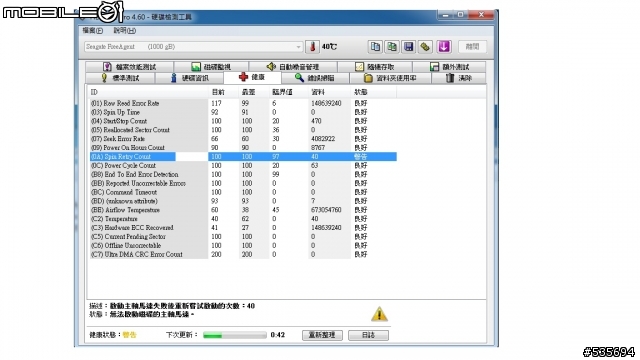Select the (04) Start/Stop Count row
Viewport: 640px width, 360px height.
(x=243, y=121)
